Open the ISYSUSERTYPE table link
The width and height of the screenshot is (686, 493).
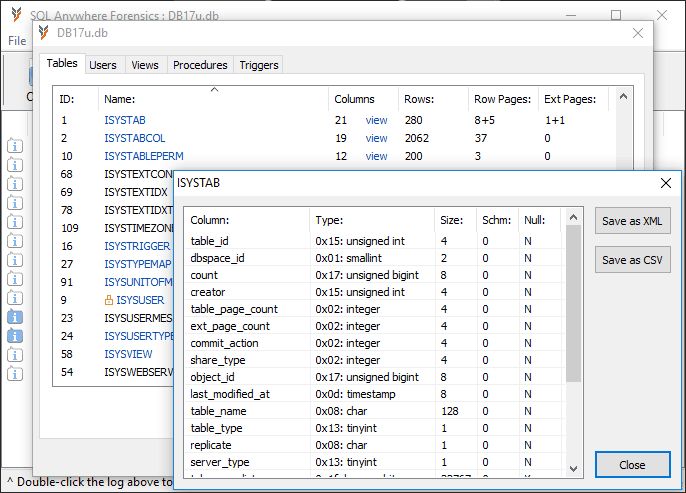139,336
